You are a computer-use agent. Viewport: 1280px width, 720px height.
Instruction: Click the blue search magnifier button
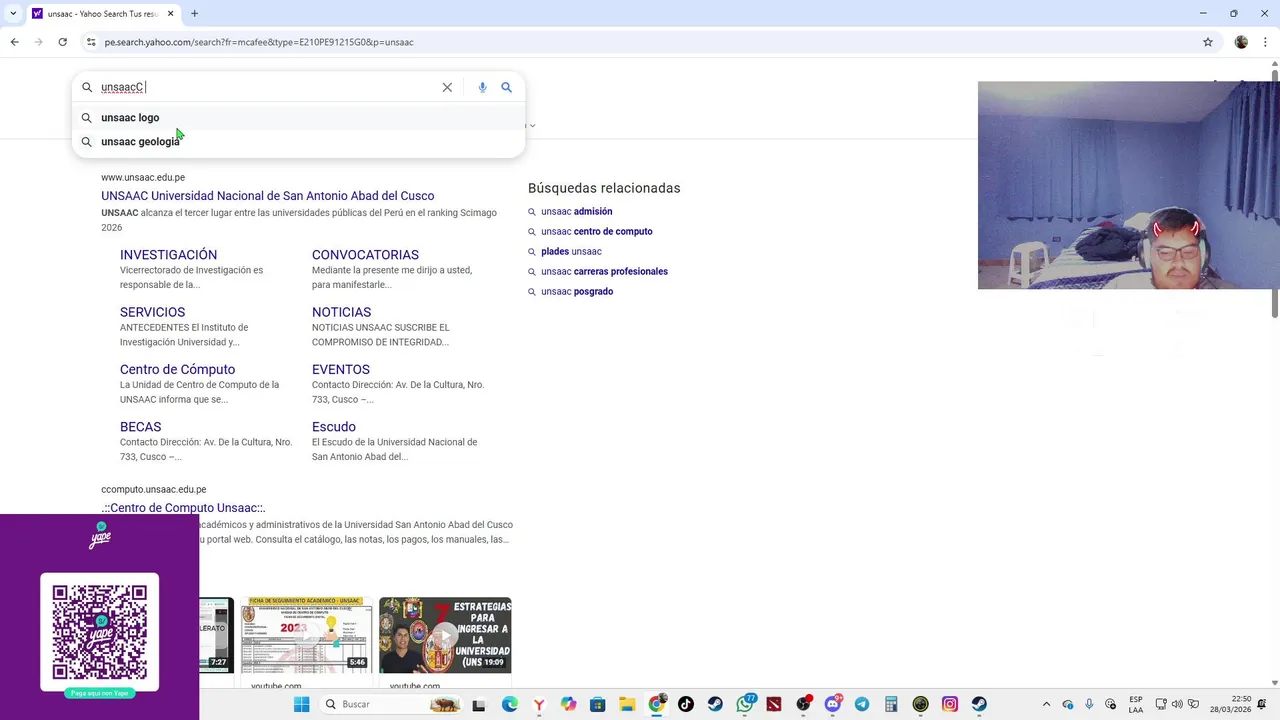click(x=507, y=87)
